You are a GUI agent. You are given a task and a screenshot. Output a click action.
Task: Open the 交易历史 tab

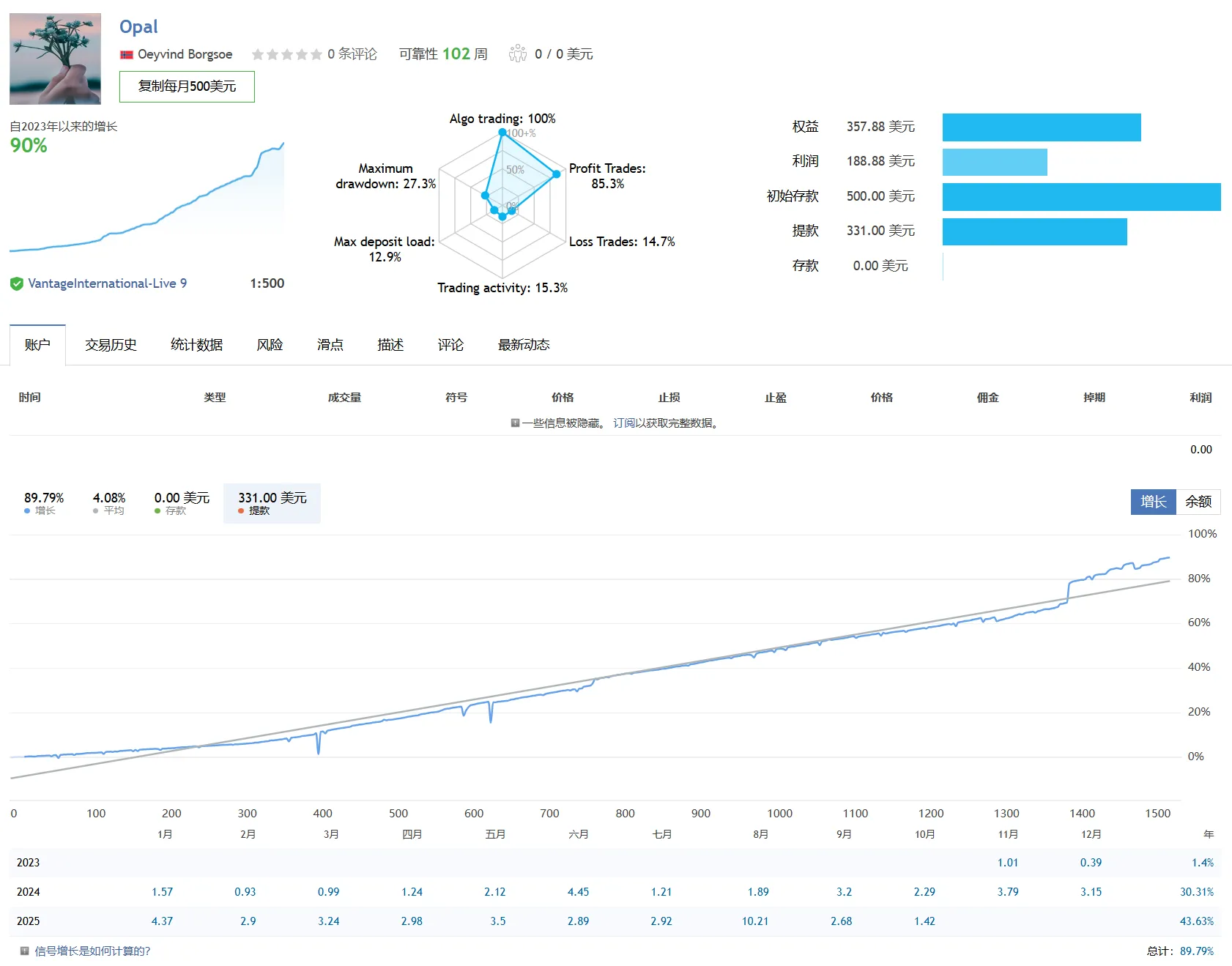(x=111, y=345)
